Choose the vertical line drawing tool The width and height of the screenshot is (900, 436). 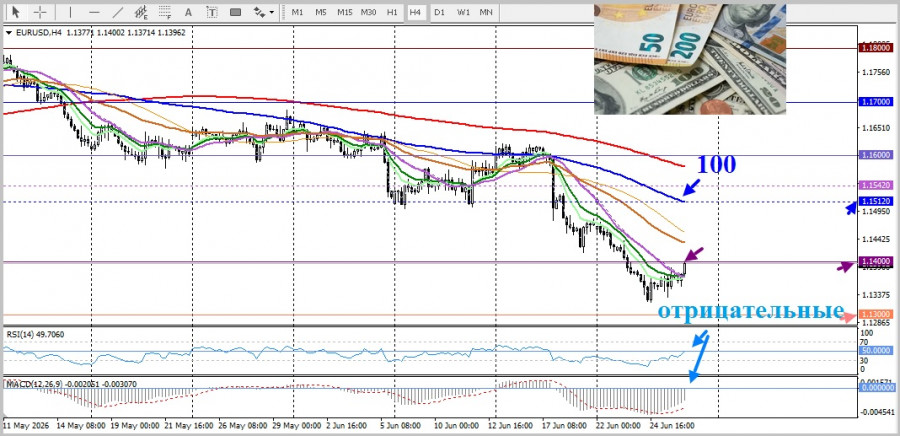pos(71,12)
